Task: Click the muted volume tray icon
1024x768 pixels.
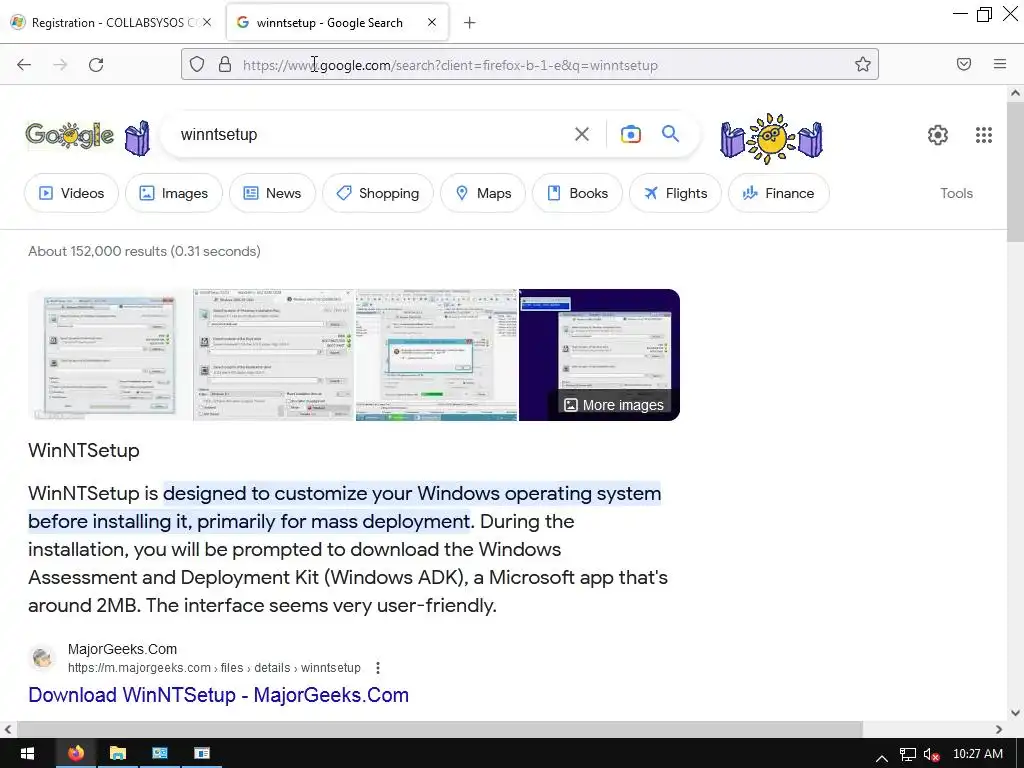Action: (x=932, y=755)
